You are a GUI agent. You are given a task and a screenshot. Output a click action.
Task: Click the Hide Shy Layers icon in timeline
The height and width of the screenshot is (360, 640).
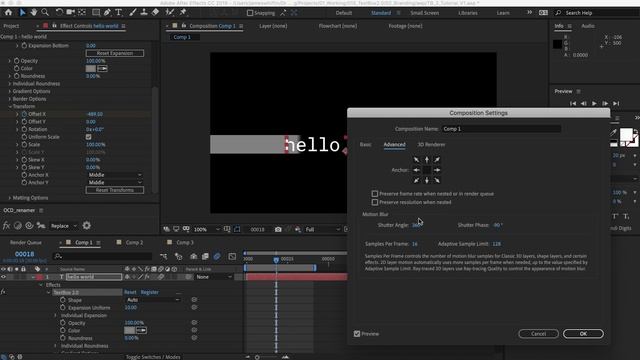(193, 256)
